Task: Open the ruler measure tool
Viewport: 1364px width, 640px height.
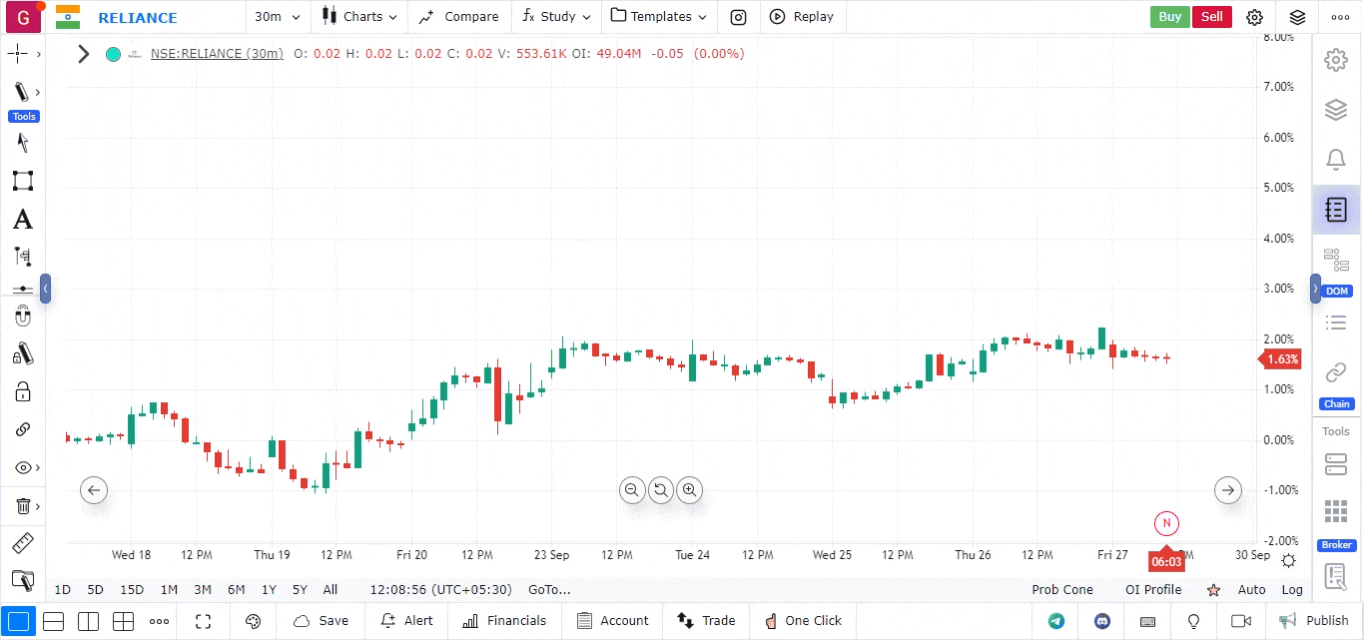Action: pos(22,544)
